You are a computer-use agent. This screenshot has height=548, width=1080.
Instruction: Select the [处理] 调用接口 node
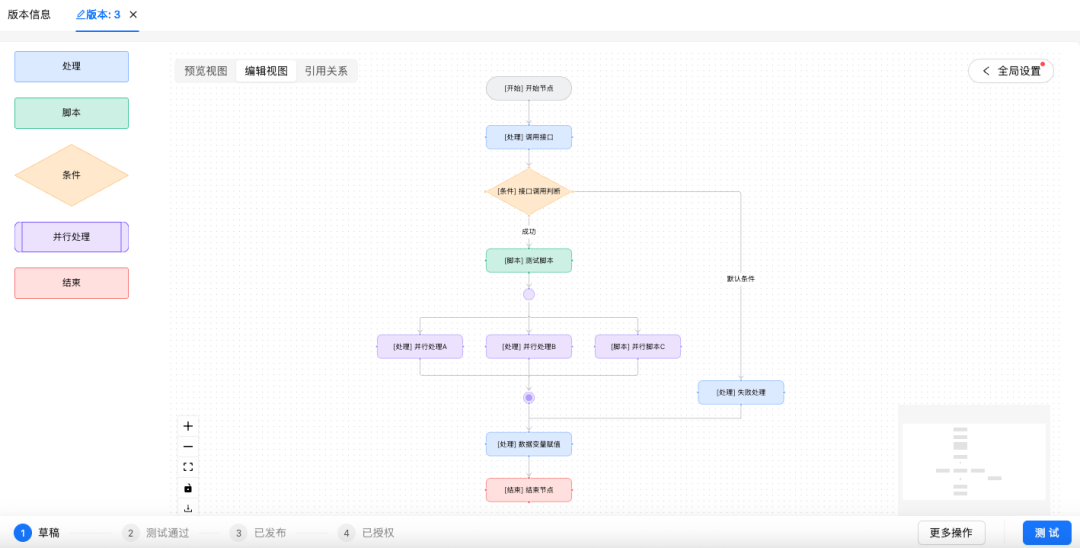[x=529, y=137]
